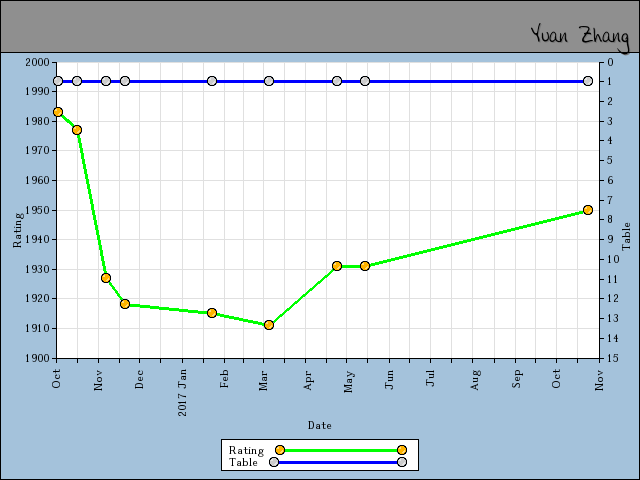Click the "Date" x-axis label
640x480 pixels.
[320, 425]
